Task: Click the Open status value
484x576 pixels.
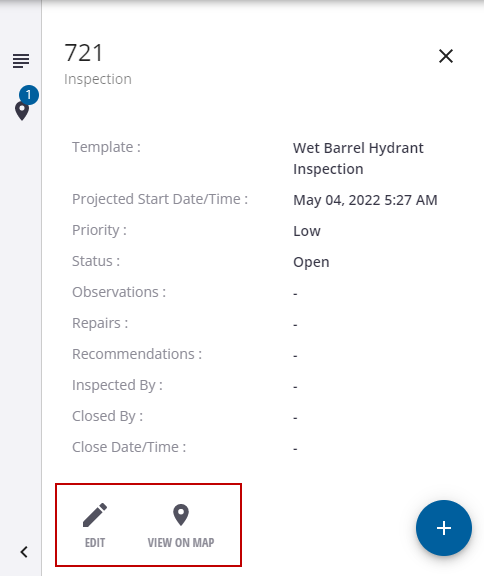Action: (x=311, y=262)
